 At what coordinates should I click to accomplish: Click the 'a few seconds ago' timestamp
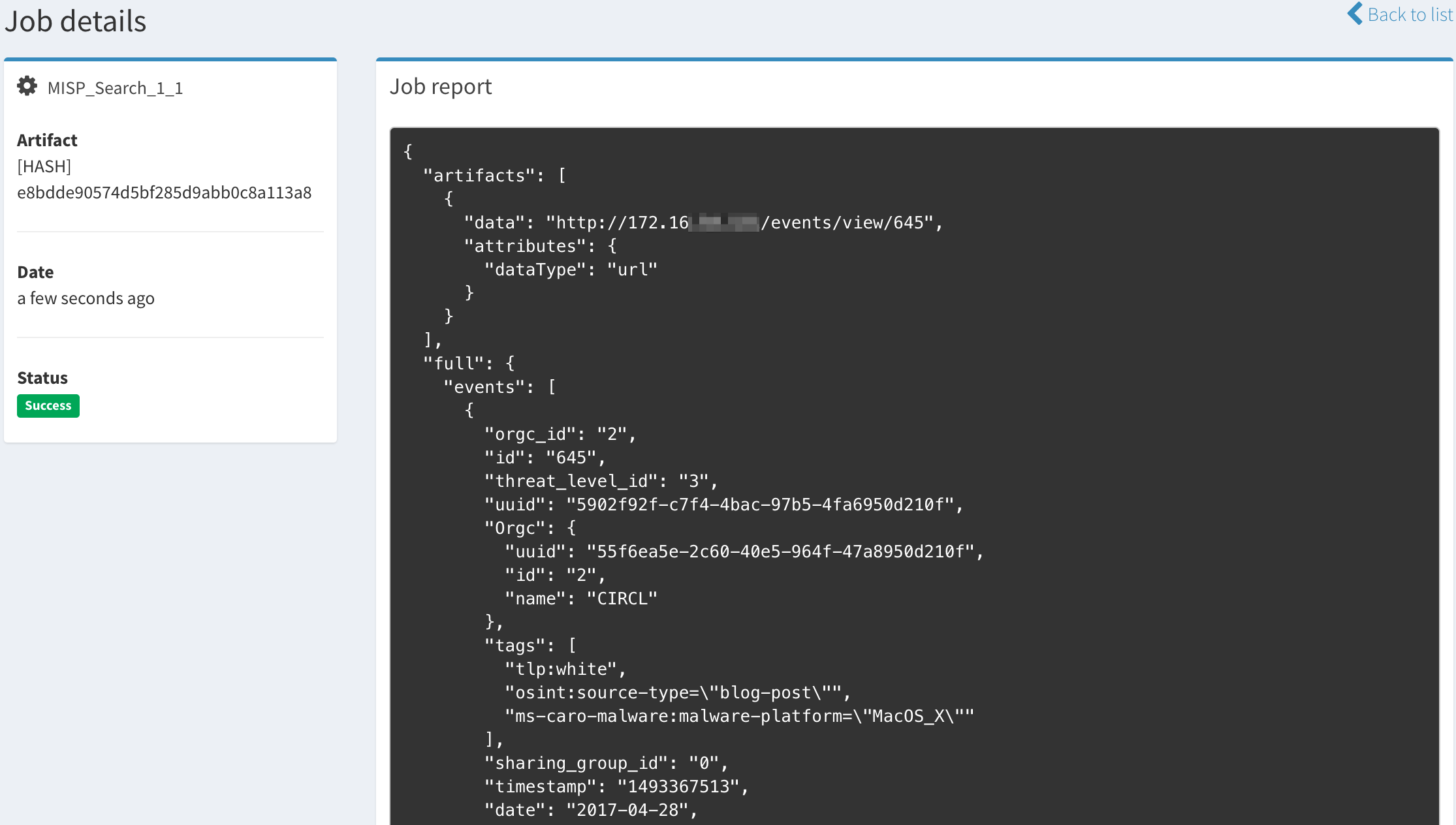(86, 298)
